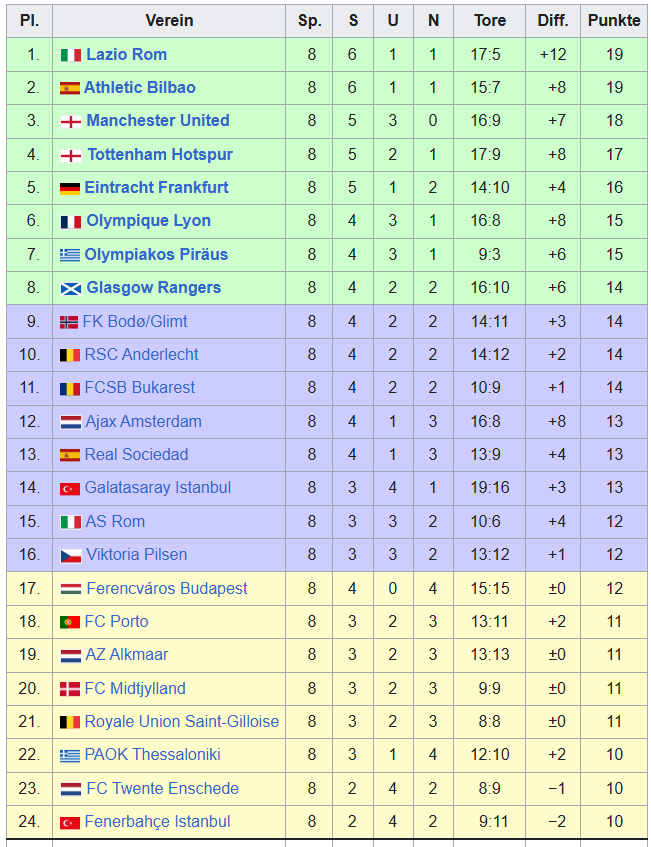Click the Verein column header
Image resolution: width=651 pixels, height=847 pixels.
(x=169, y=21)
